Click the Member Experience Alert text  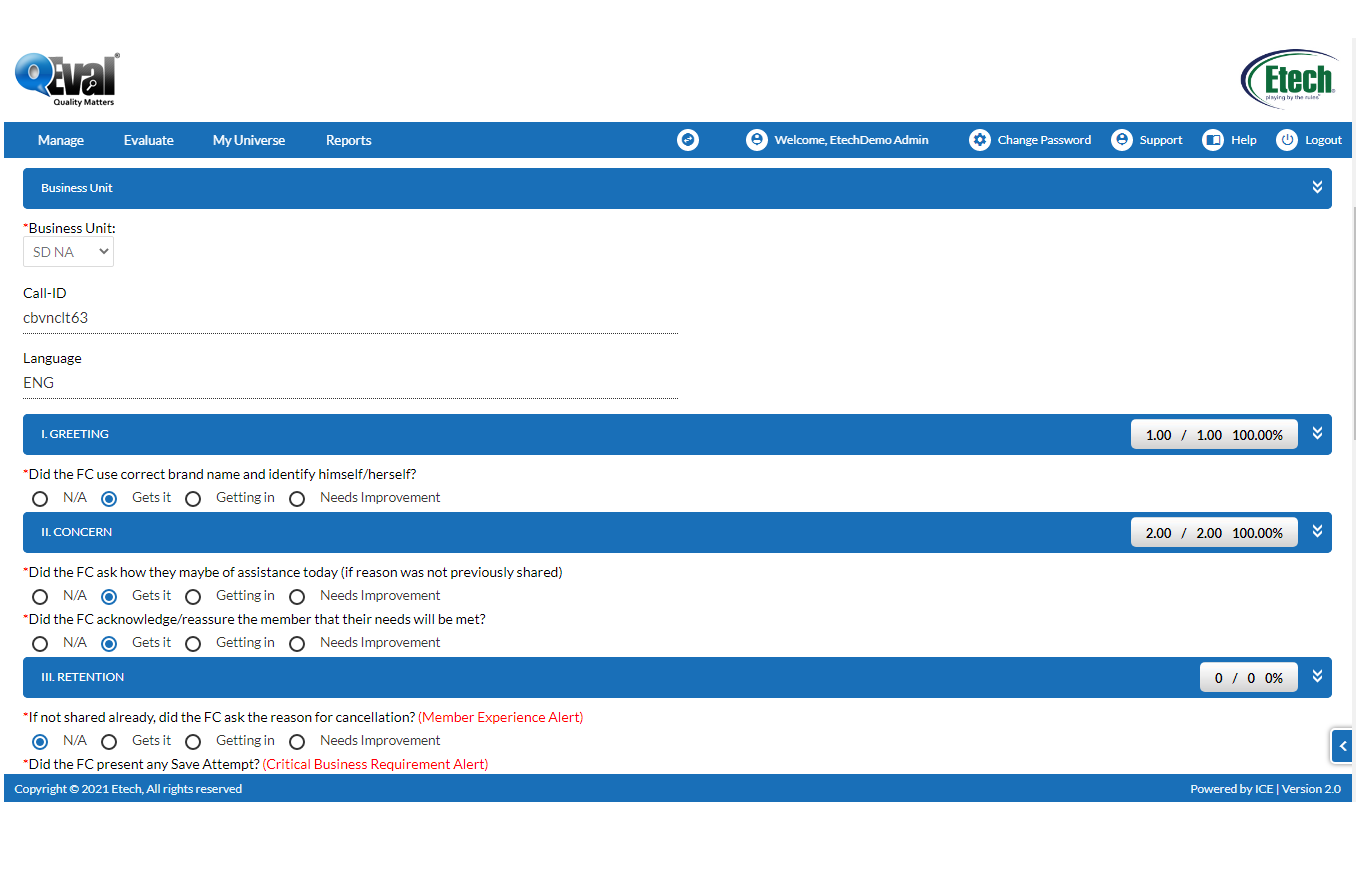click(501, 717)
